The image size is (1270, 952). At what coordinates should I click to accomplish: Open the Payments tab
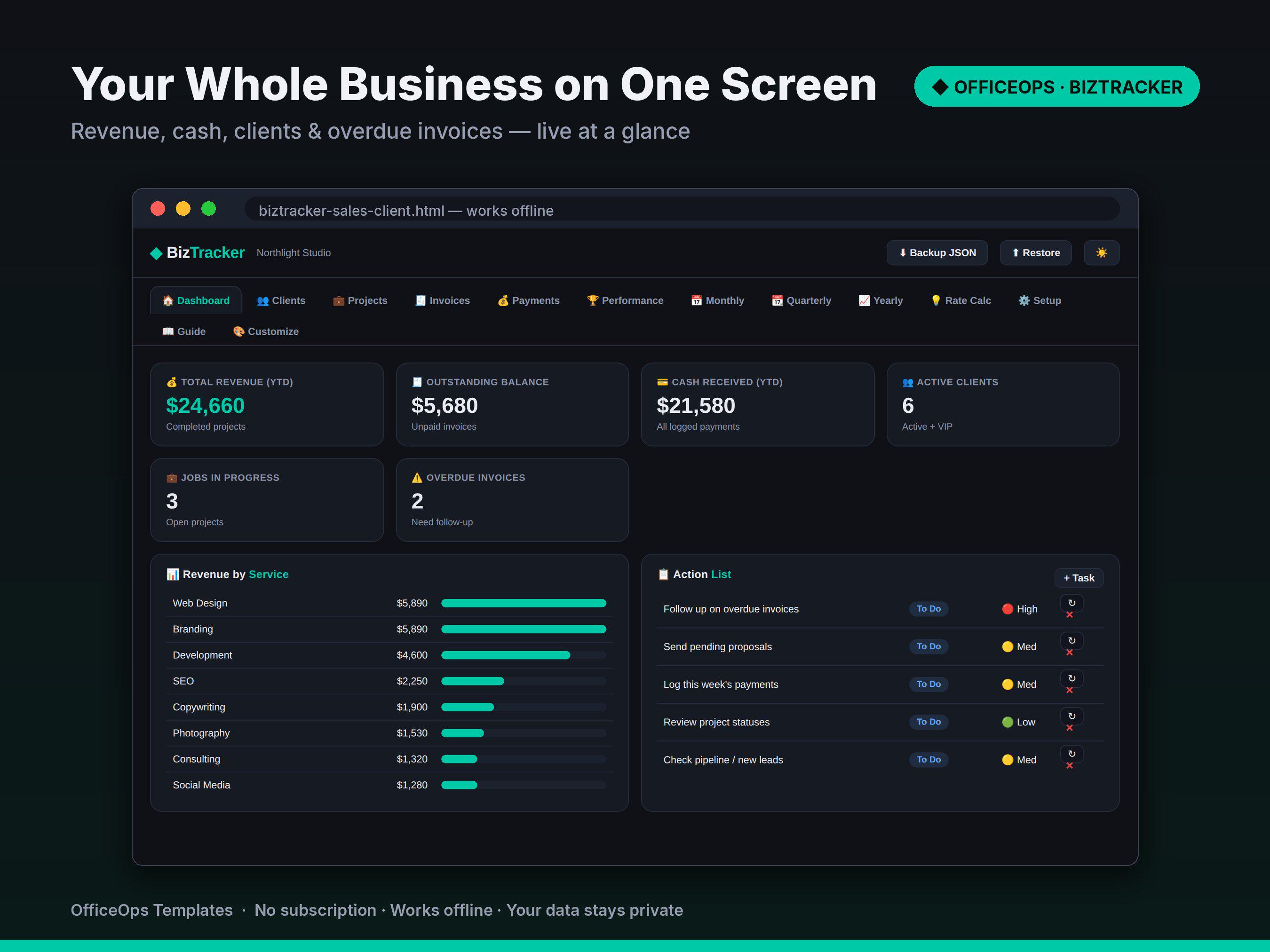[528, 300]
